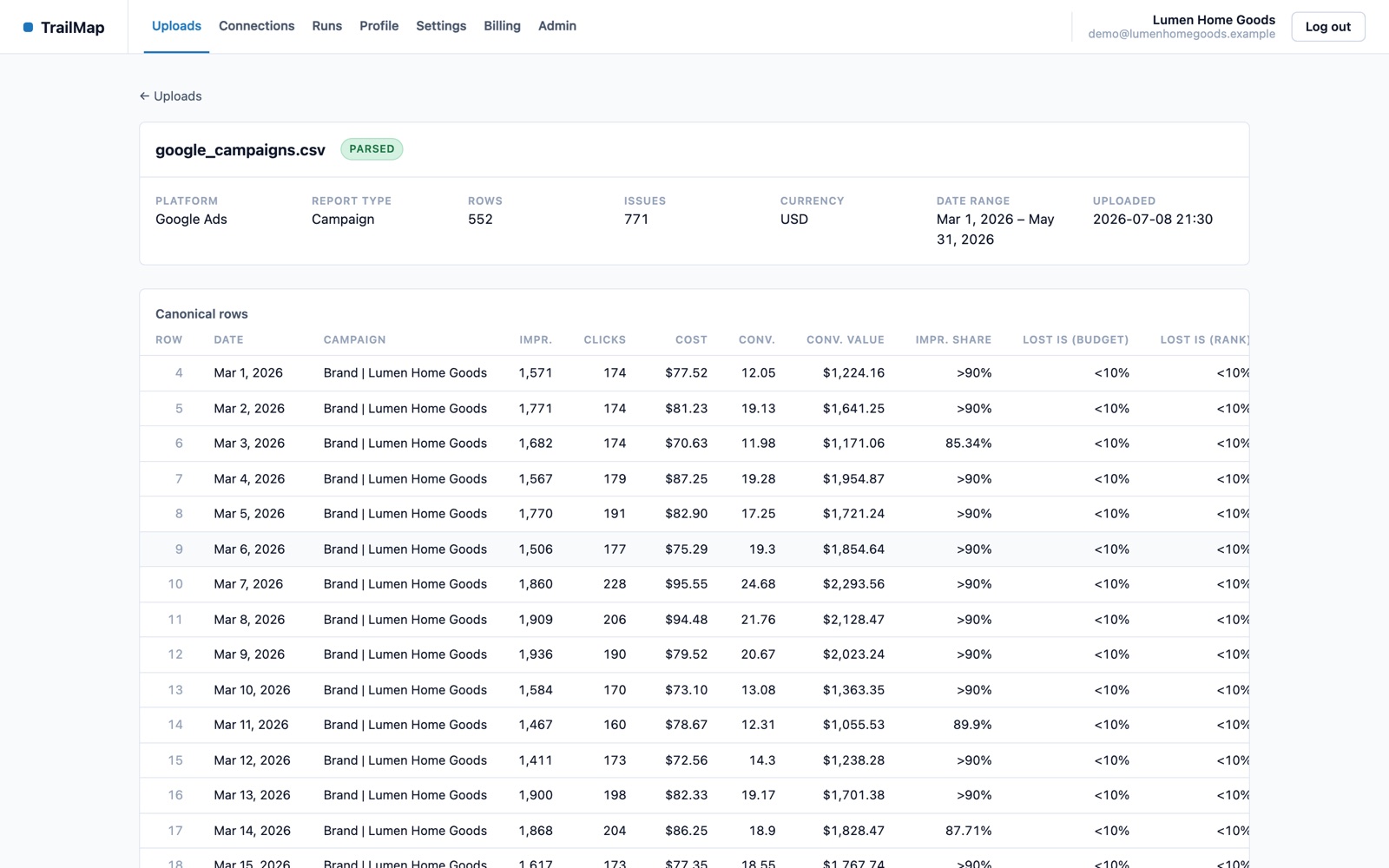Click the Mar 6, 2026 date cell
The width and height of the screenshot is (1389, 868).
pyautogui.click(x=249, y=549)
